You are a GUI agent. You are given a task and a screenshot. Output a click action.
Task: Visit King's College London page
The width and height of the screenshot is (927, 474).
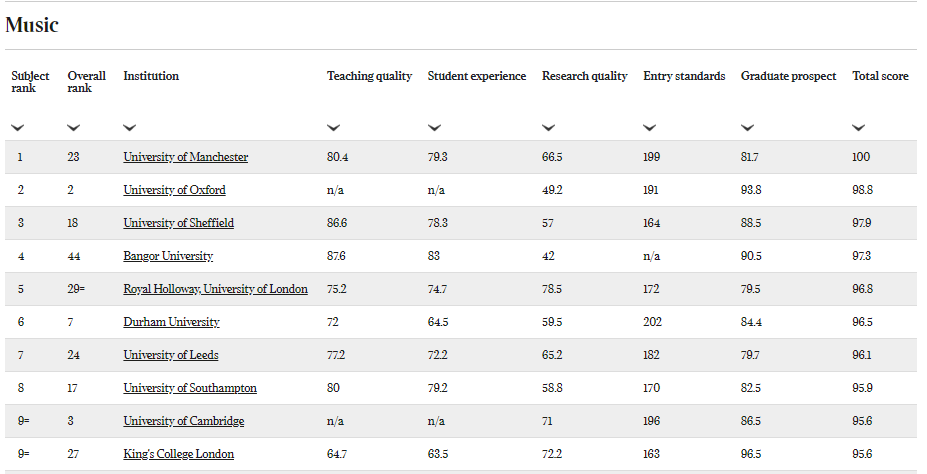tap(179, 454)
